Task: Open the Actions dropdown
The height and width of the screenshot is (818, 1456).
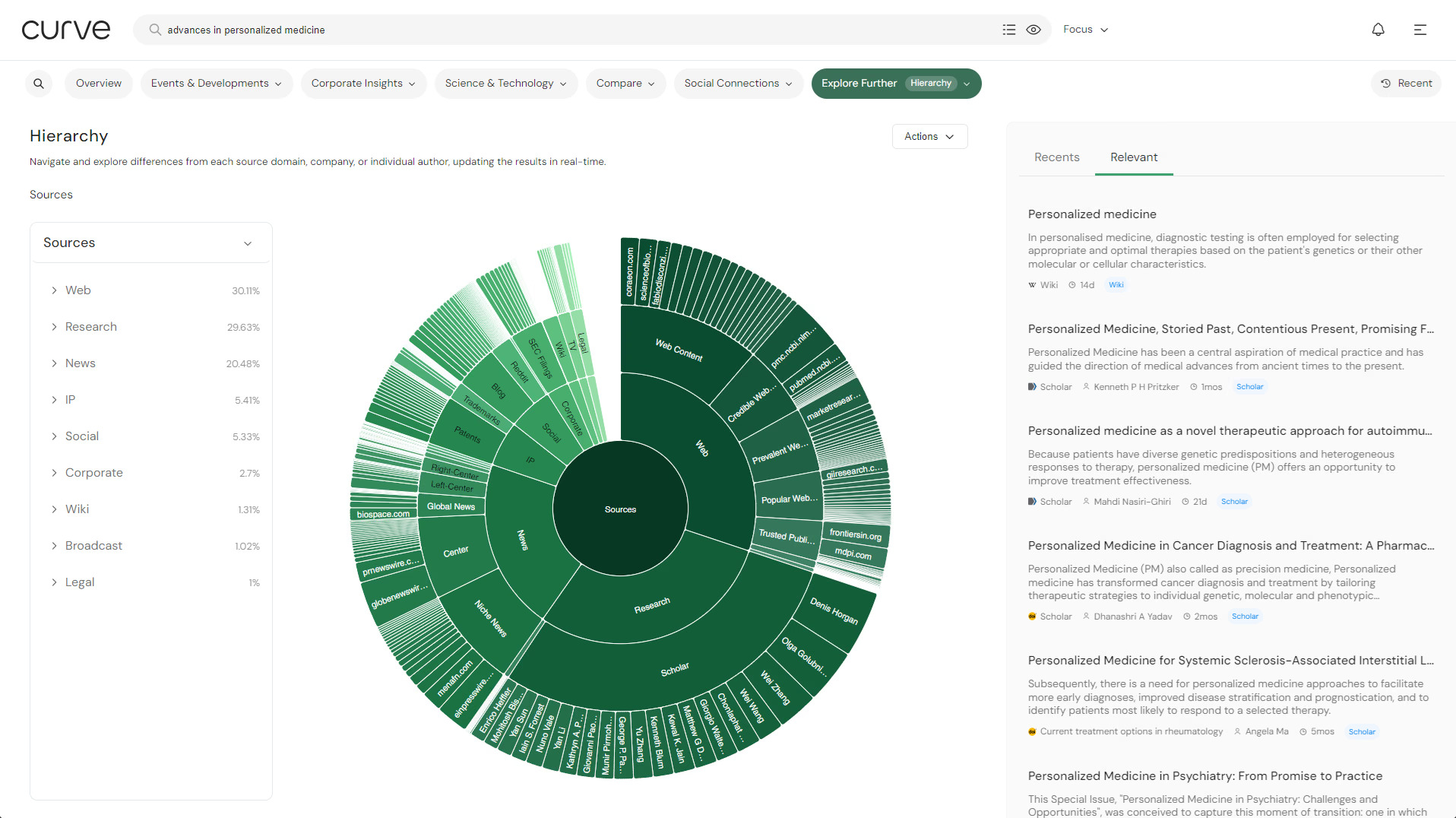Action: 929,137
